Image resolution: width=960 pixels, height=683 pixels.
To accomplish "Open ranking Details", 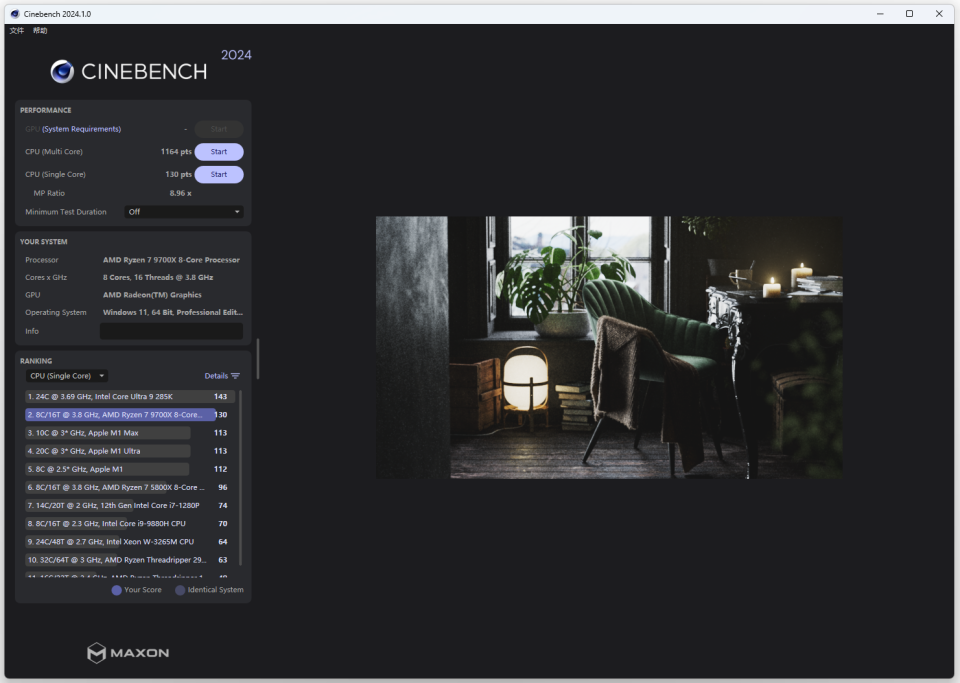I will click(x=216, y=376).
